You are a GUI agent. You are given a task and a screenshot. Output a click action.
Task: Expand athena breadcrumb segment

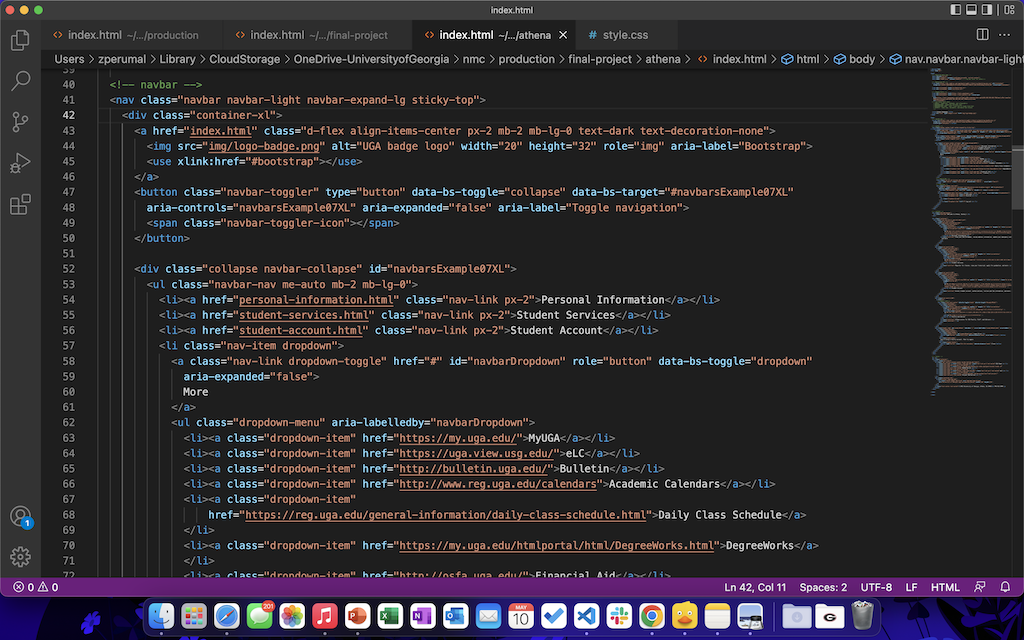[x=663, y=59]
